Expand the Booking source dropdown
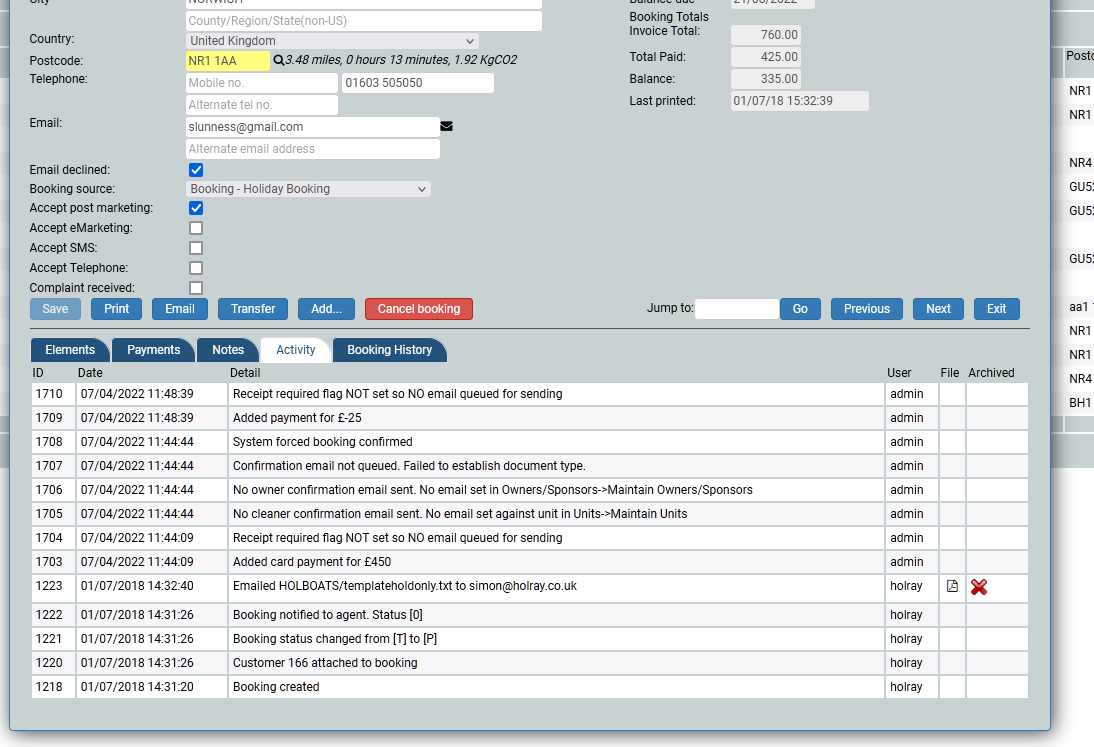 pos(309,189)
